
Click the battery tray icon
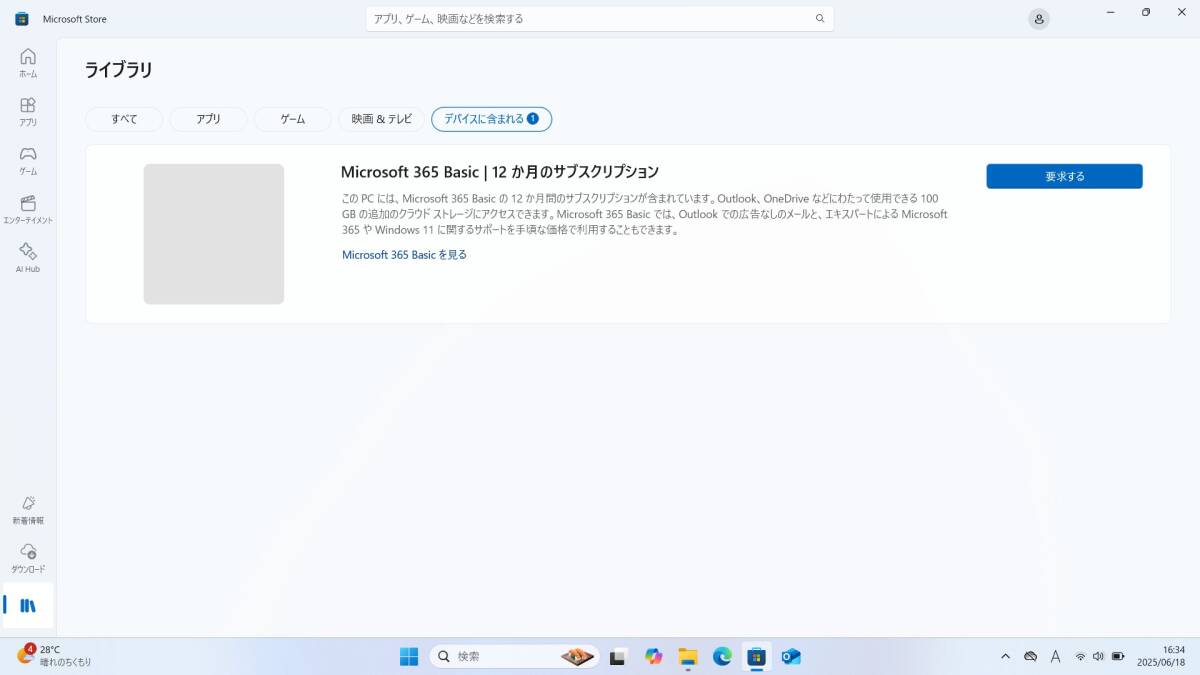coord(1118,656)
